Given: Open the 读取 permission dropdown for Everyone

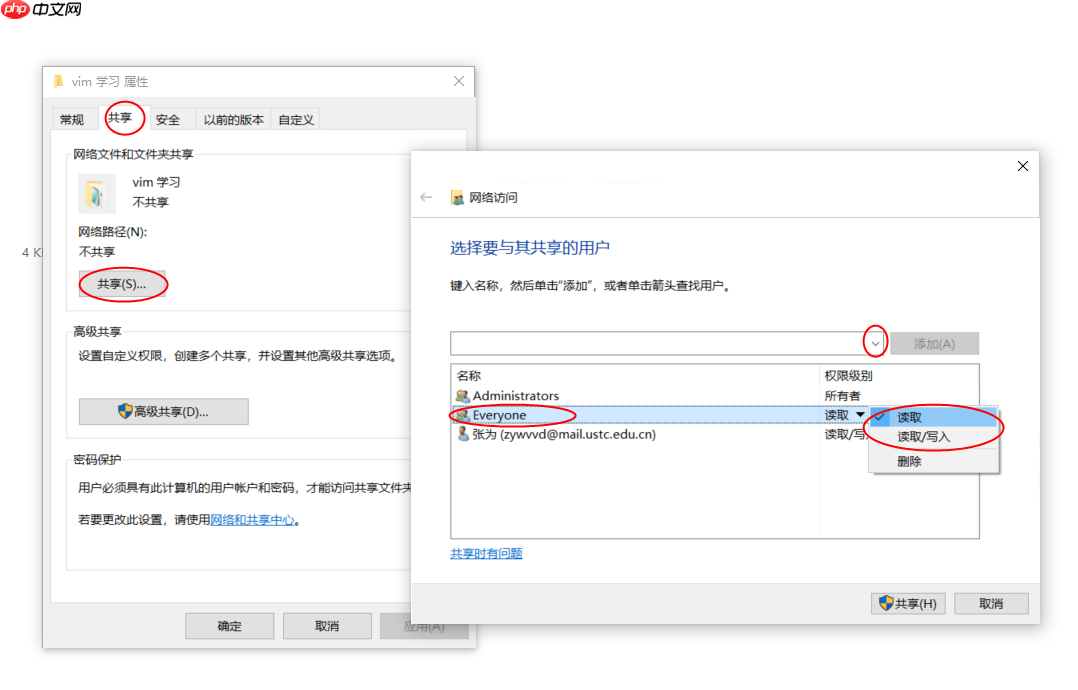Looking at the screenshot, I should click(x=860, y=414).
